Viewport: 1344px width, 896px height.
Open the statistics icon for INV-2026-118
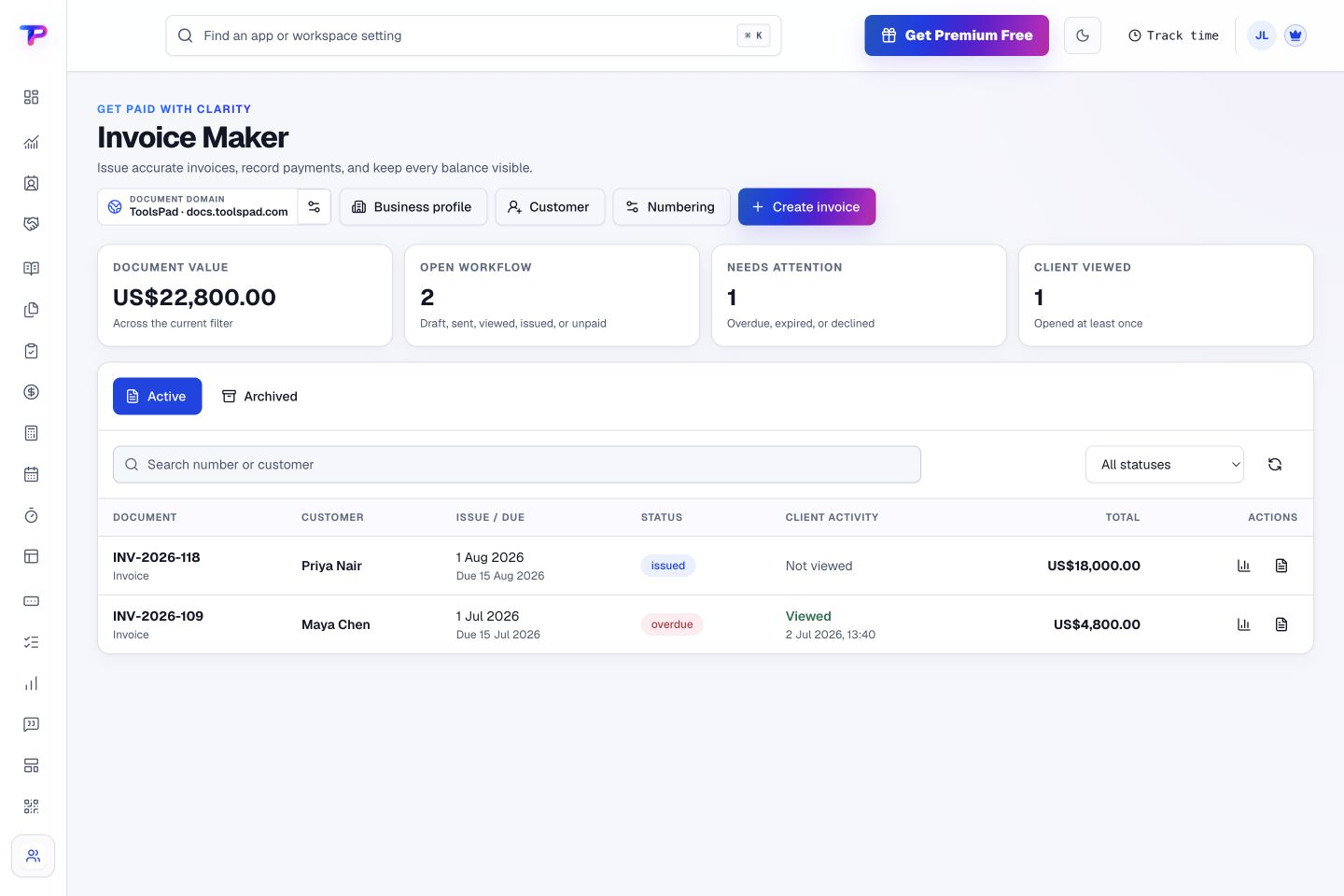click(x=1243, y=566)
